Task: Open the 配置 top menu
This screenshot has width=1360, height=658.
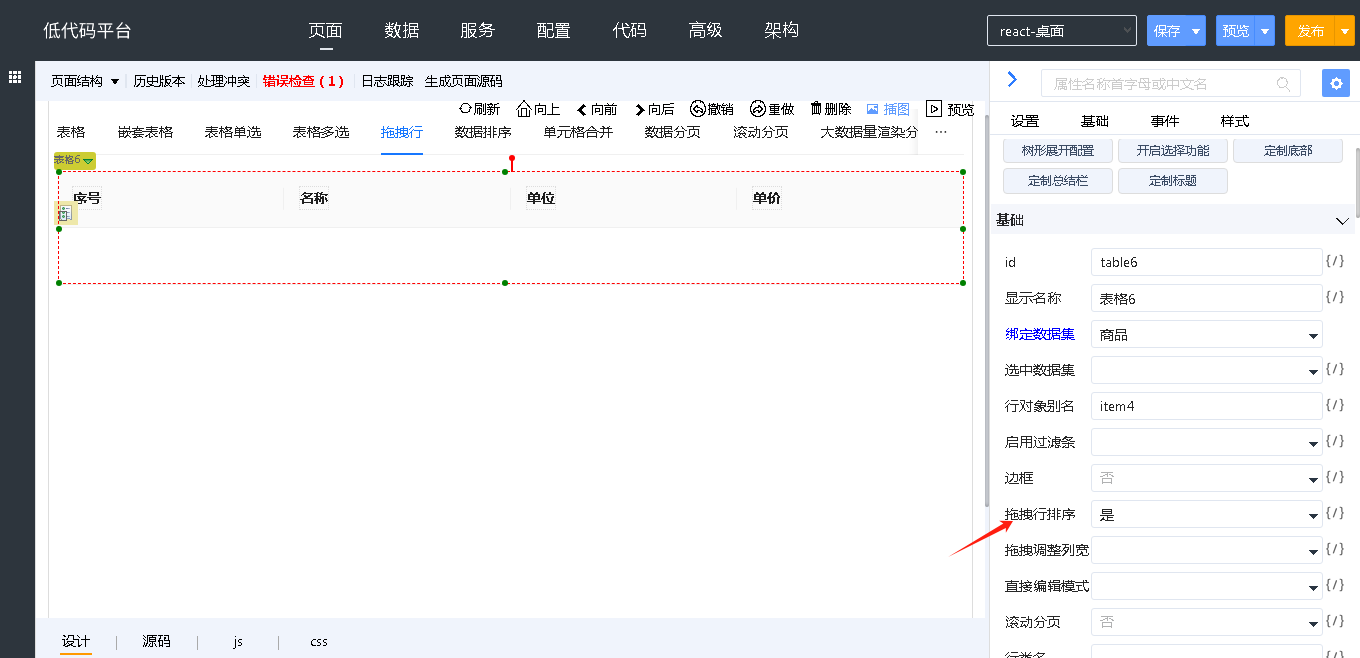Action: 554,30
